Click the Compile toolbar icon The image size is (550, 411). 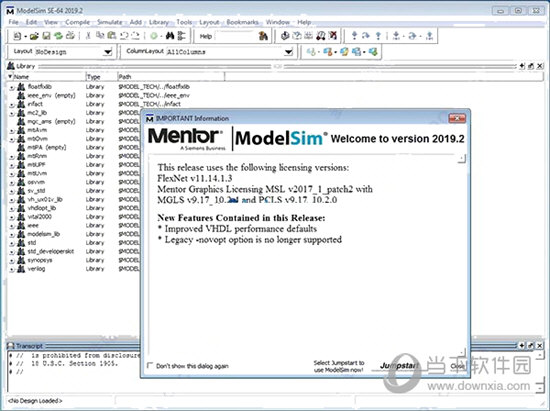click(x=285, y=36)
